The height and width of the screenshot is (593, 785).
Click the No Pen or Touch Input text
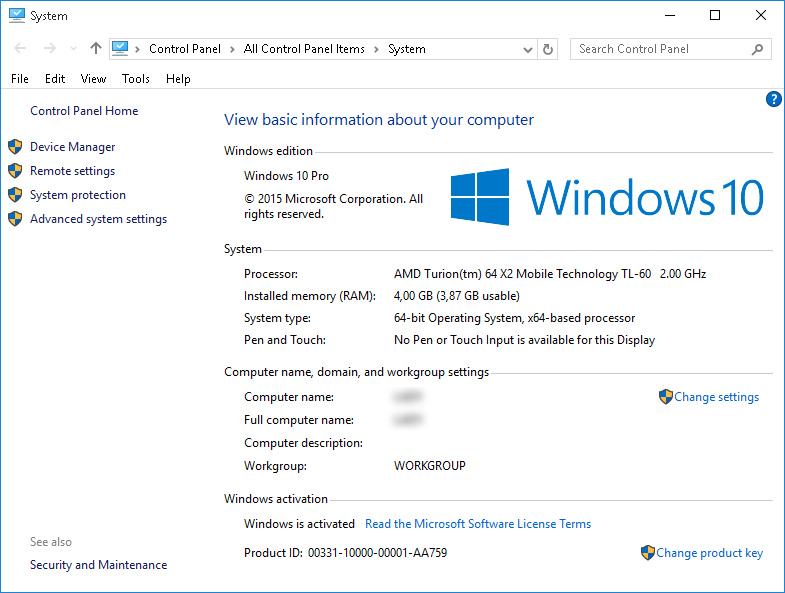click(x=524, y=340)
